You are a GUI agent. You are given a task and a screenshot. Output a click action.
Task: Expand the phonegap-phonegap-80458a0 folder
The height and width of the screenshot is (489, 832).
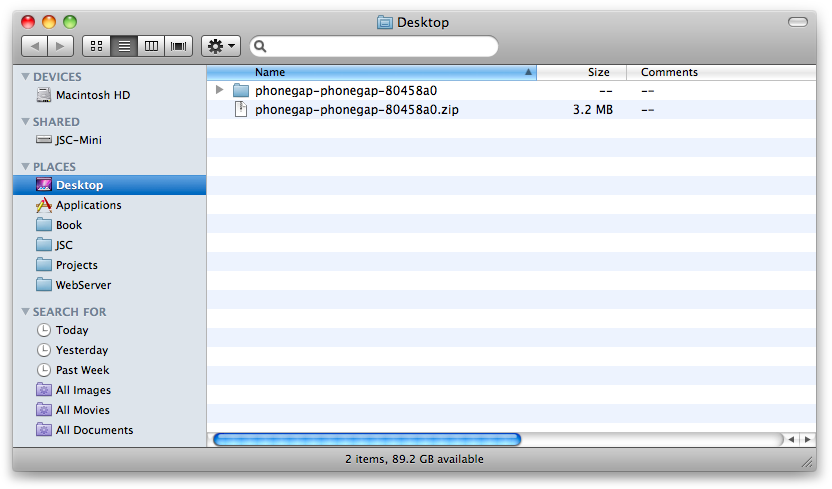[220, 90]
